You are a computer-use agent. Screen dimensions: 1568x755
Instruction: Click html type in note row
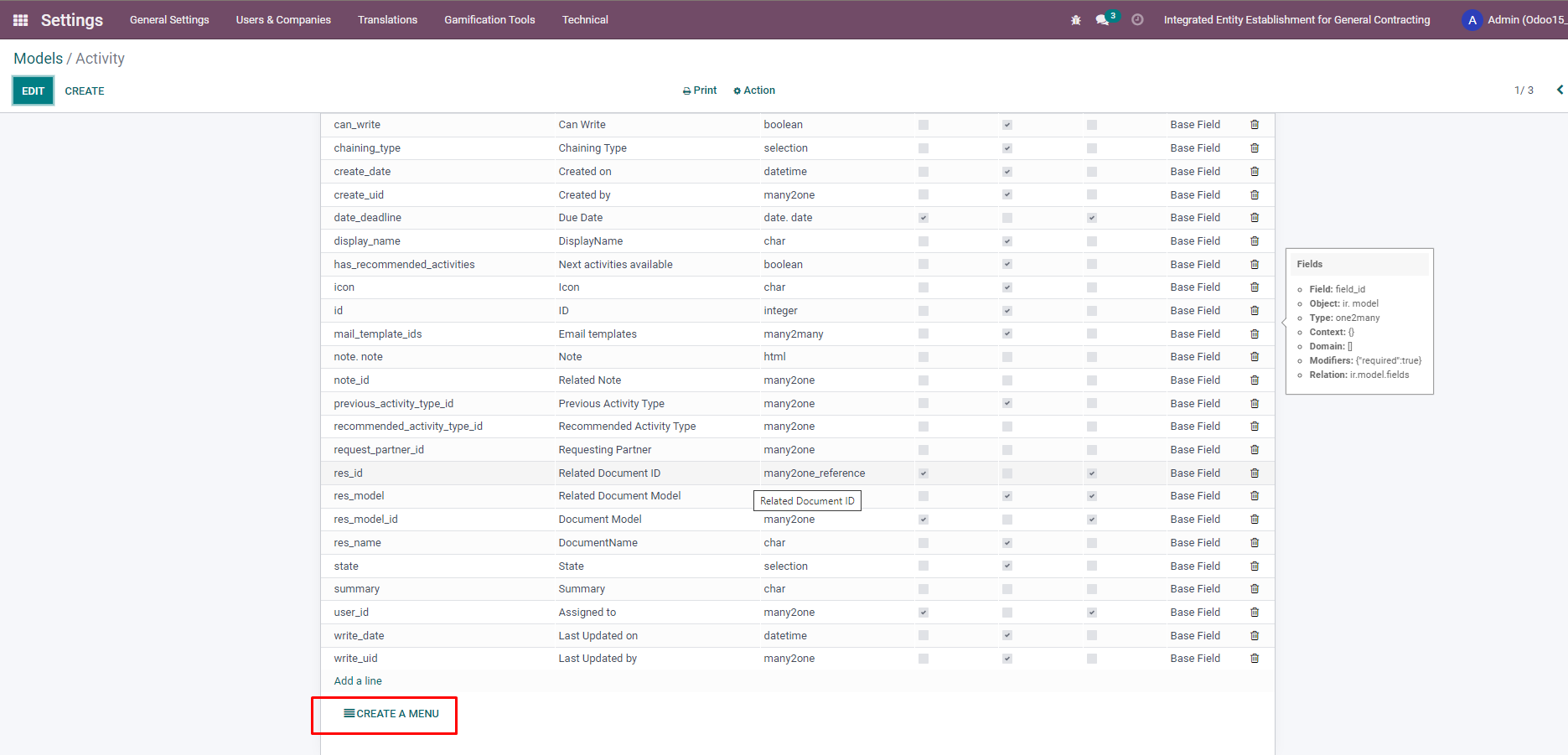point(774,357)
